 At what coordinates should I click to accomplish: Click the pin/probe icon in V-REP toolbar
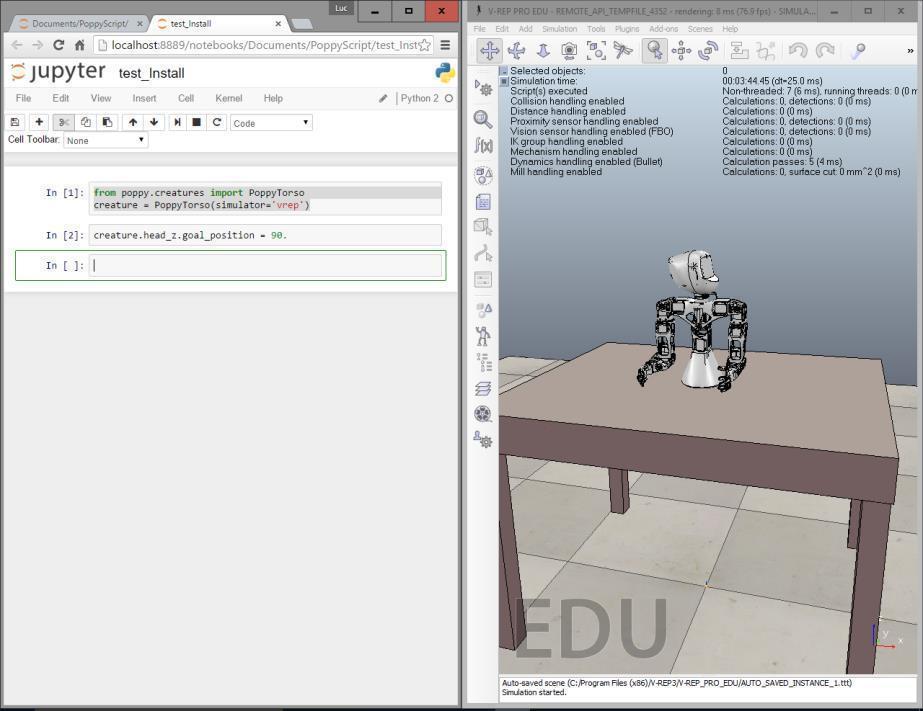[x=858, y=51]
